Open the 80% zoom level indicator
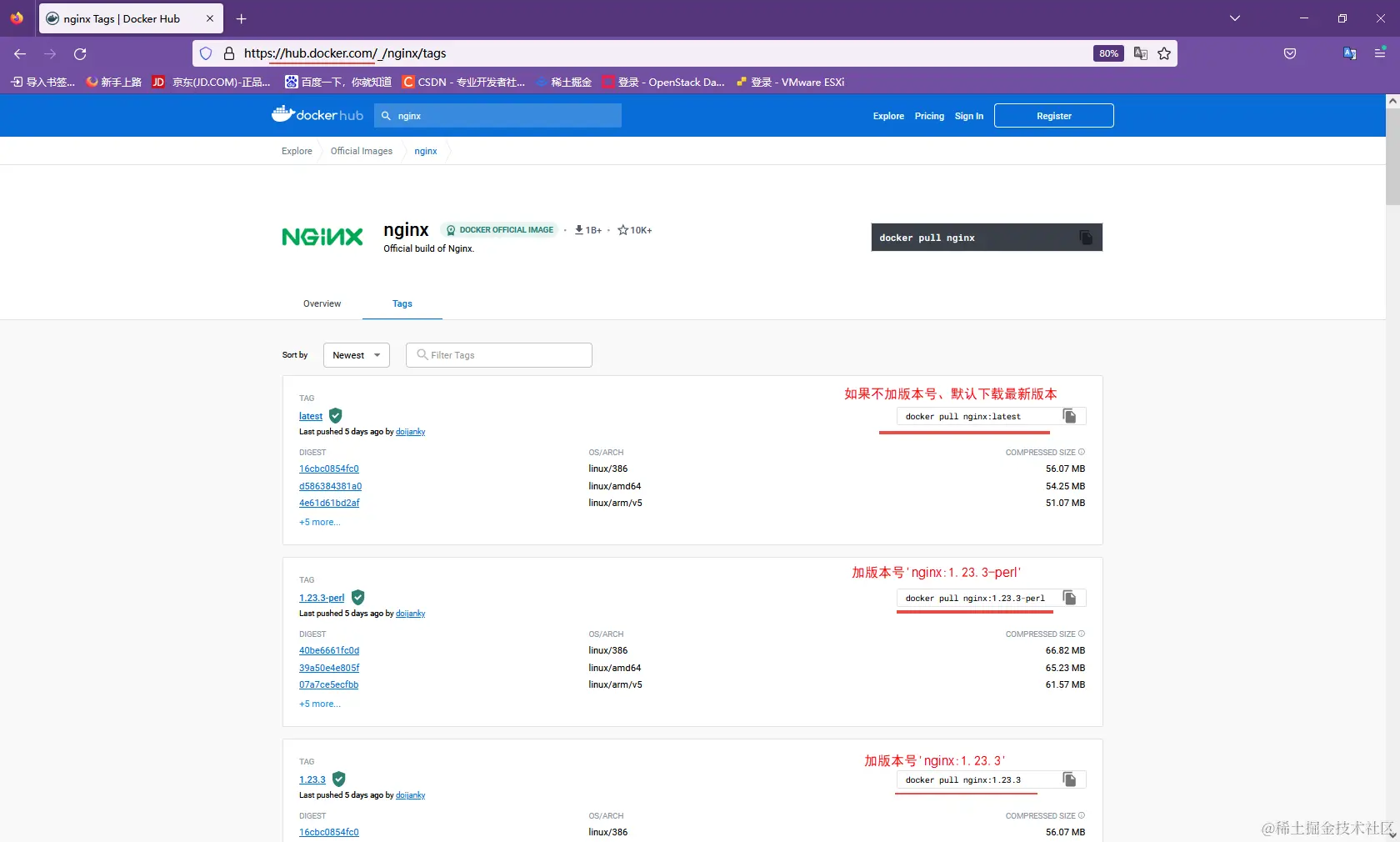1400x842 pixels. pos(1108,53)
